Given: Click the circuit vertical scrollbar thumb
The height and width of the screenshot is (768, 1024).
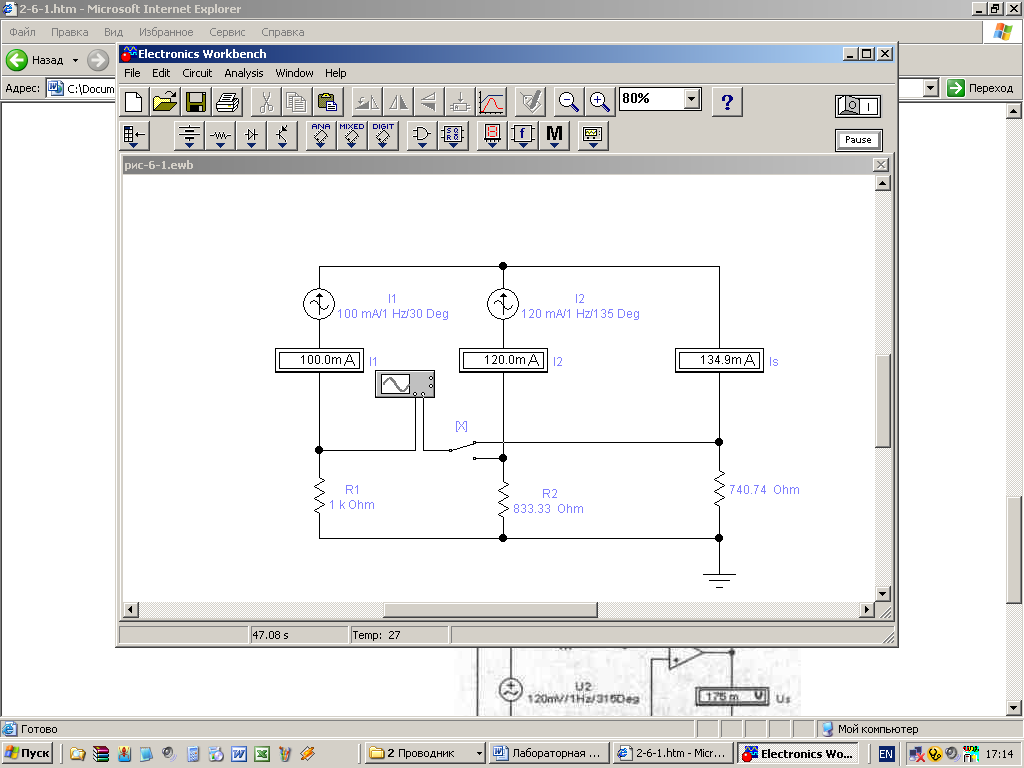Looking at the screenshot, I should click(882, 401).
